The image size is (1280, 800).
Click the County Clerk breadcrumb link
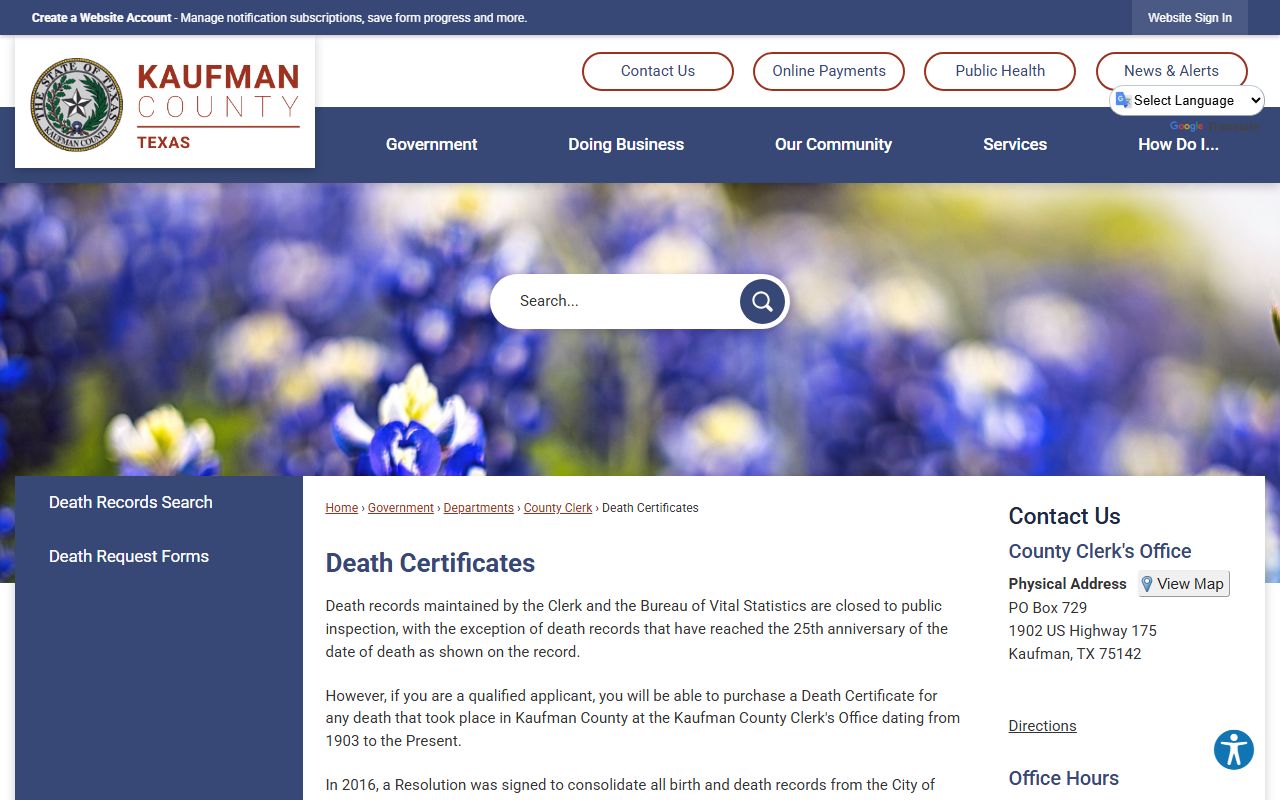click(x=558, y=508)
